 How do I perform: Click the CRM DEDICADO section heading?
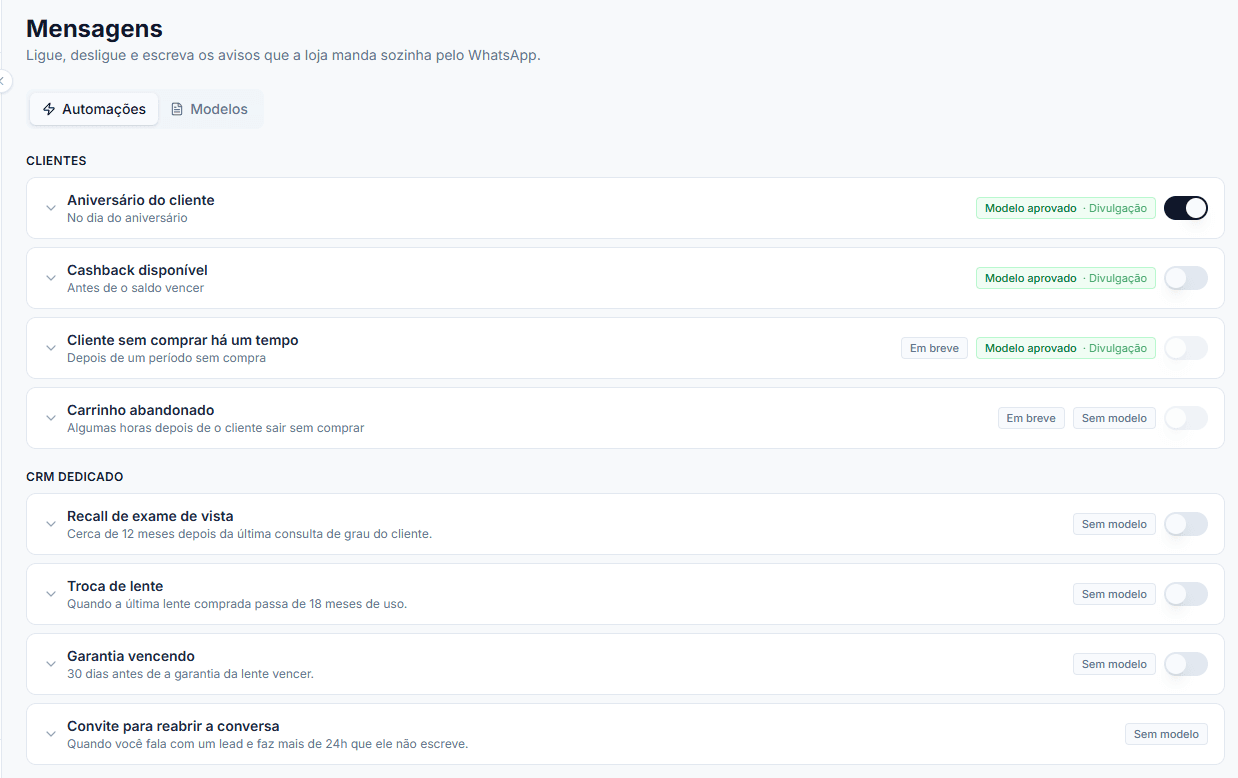tap(74, 477)
